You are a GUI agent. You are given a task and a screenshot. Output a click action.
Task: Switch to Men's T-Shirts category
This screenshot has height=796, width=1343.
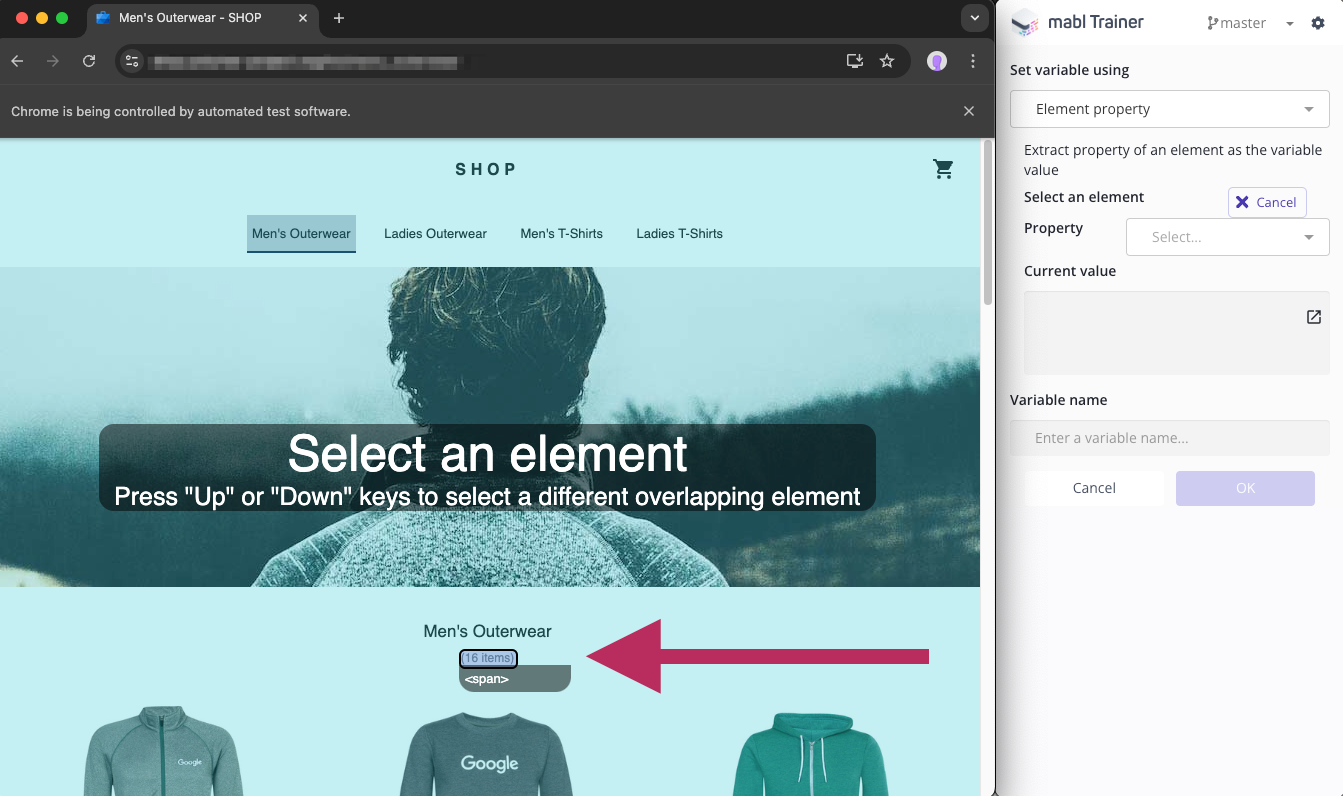point(561,234)
